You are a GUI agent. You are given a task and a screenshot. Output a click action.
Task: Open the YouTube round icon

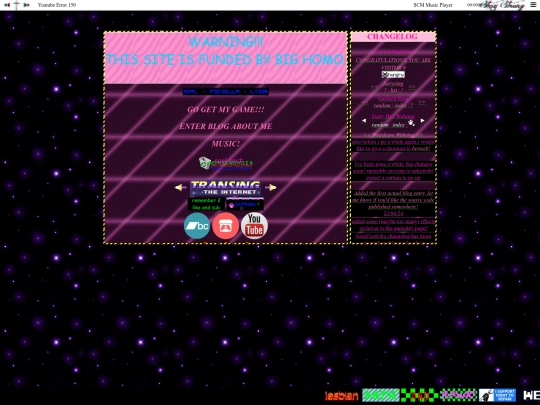pos(254,226)
